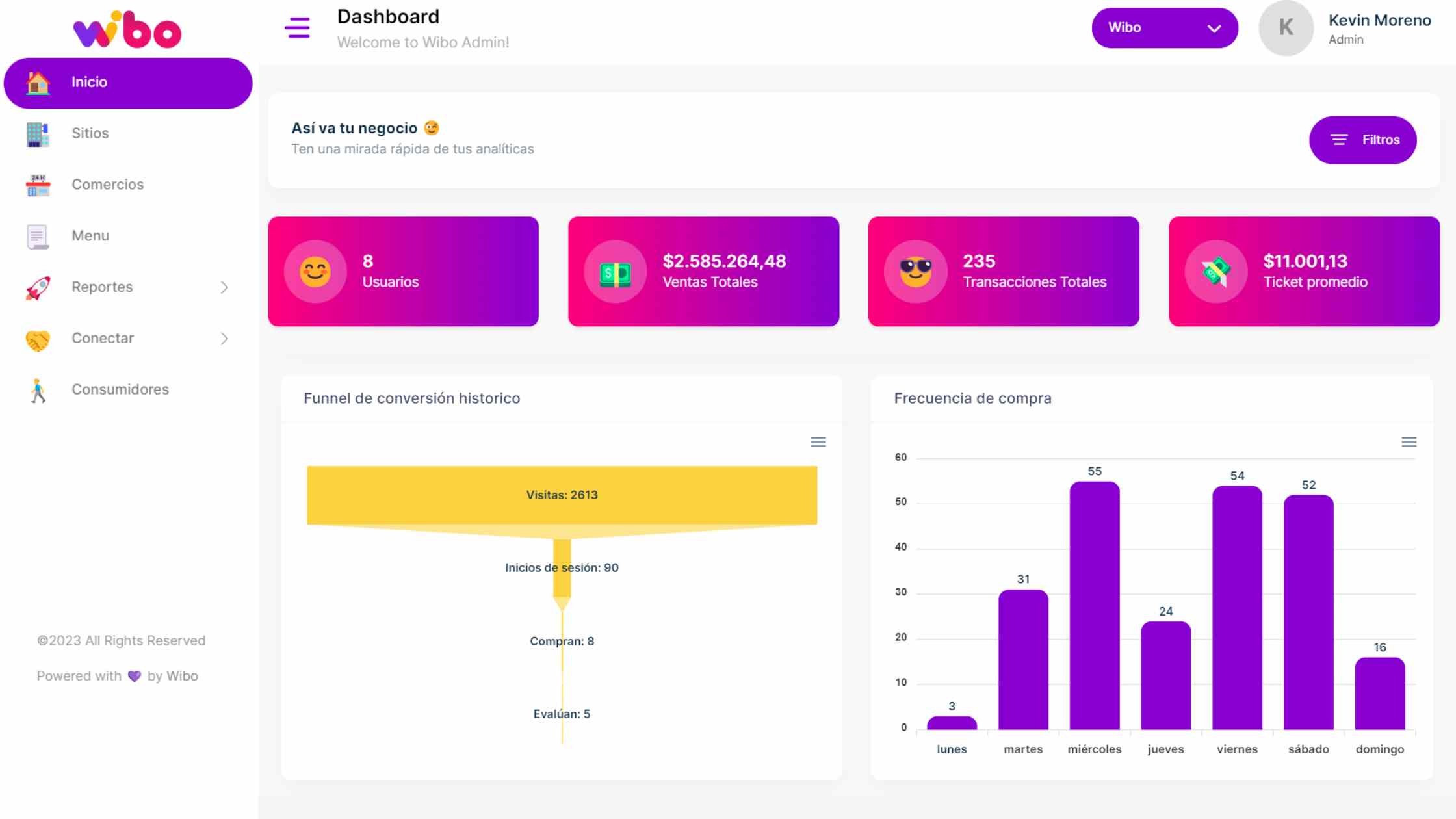Screen dimensions: 1456x819
Task: Click the Consumidores sidebar icon
Action: (38, 389)
